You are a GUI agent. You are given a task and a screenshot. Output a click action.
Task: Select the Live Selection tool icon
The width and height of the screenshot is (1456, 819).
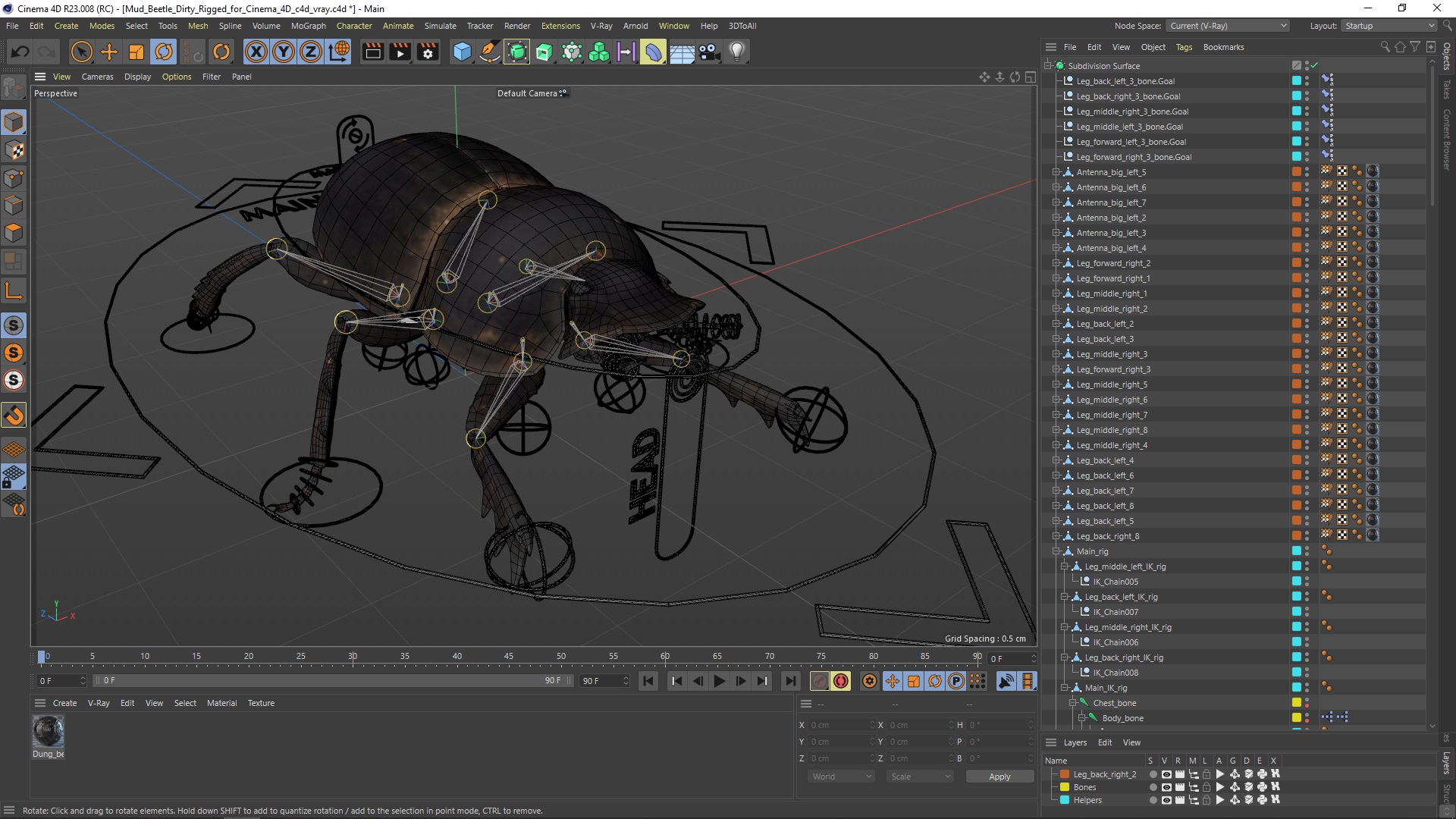coord(80,51)
